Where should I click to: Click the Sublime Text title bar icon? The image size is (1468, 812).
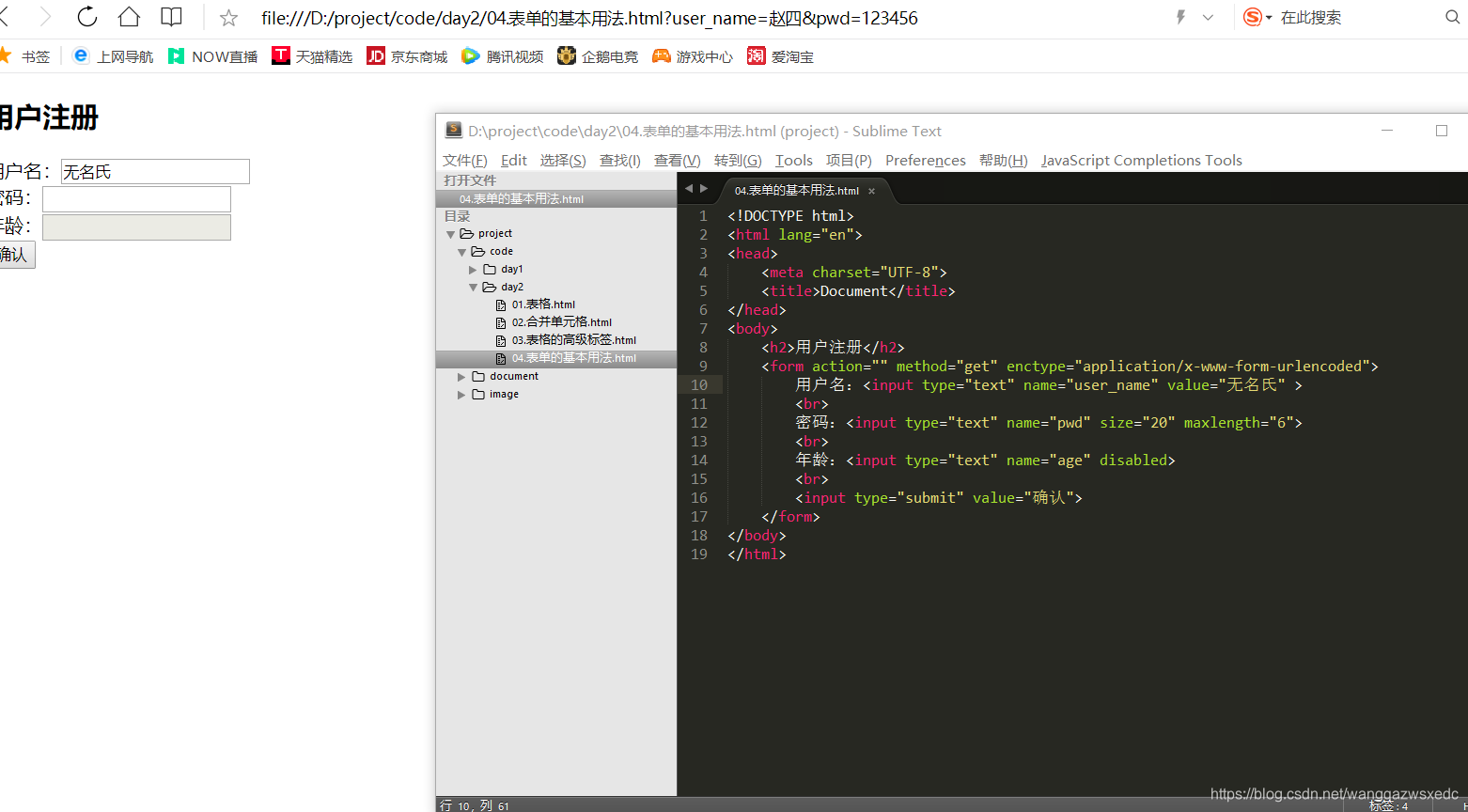tap(454, 130)
